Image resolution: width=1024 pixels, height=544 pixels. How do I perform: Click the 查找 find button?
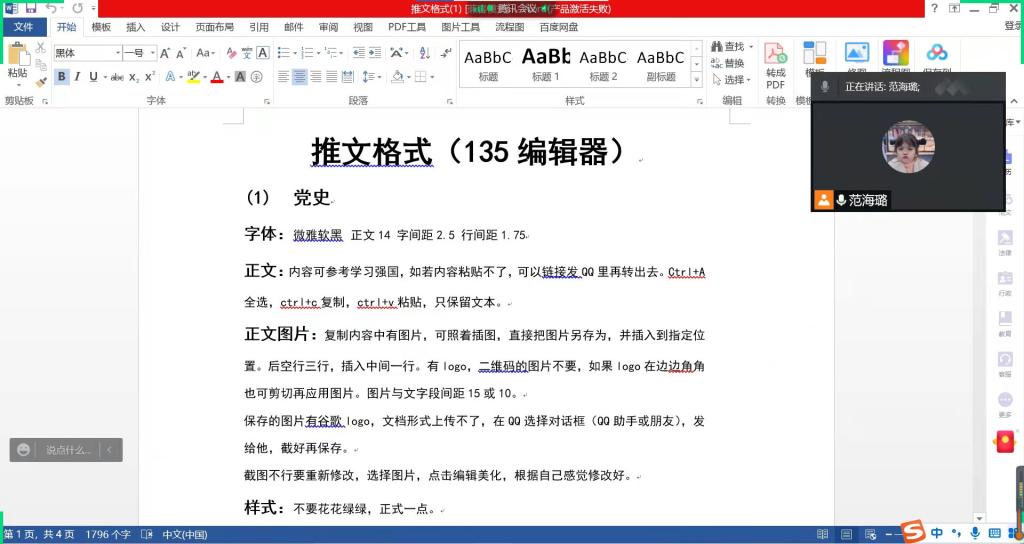coord(727,47)
